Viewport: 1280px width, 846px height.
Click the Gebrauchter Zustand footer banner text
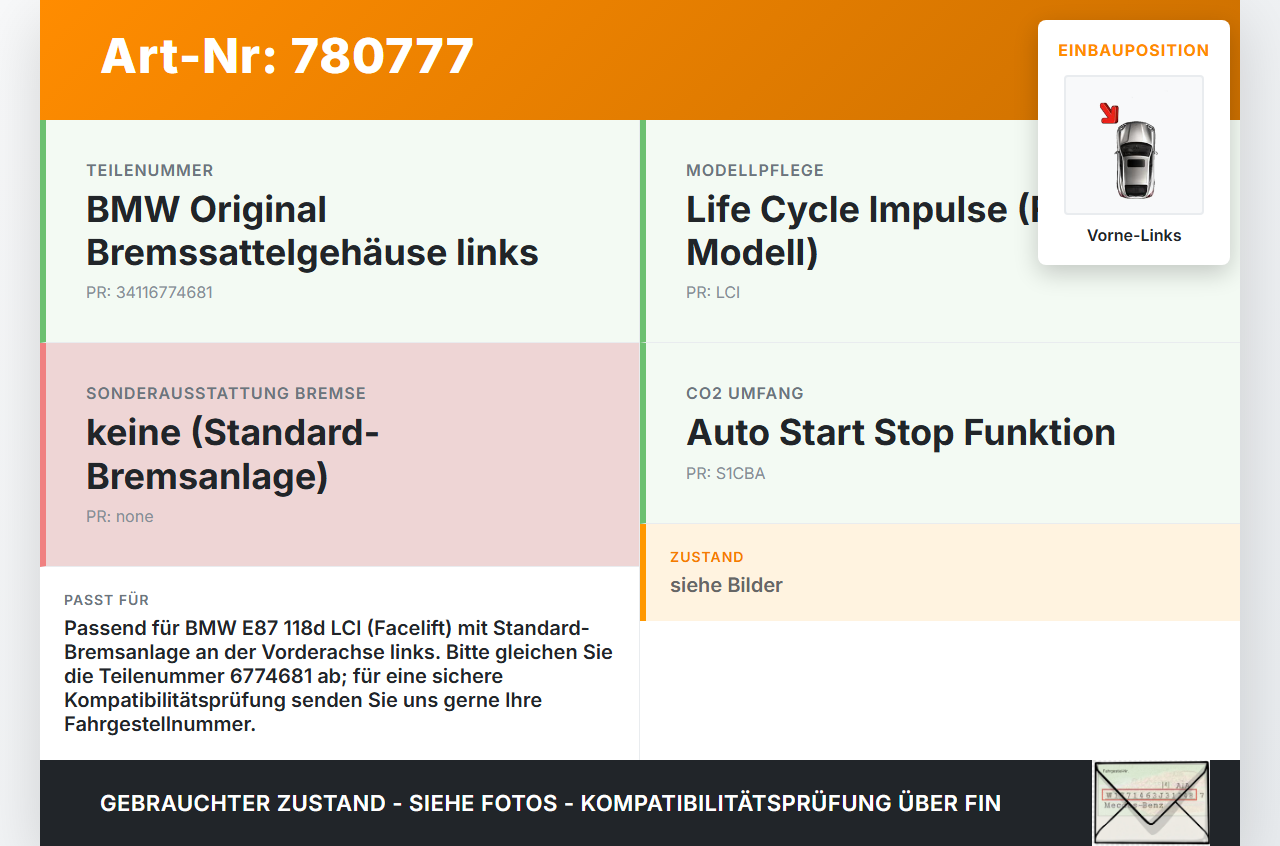550,803
